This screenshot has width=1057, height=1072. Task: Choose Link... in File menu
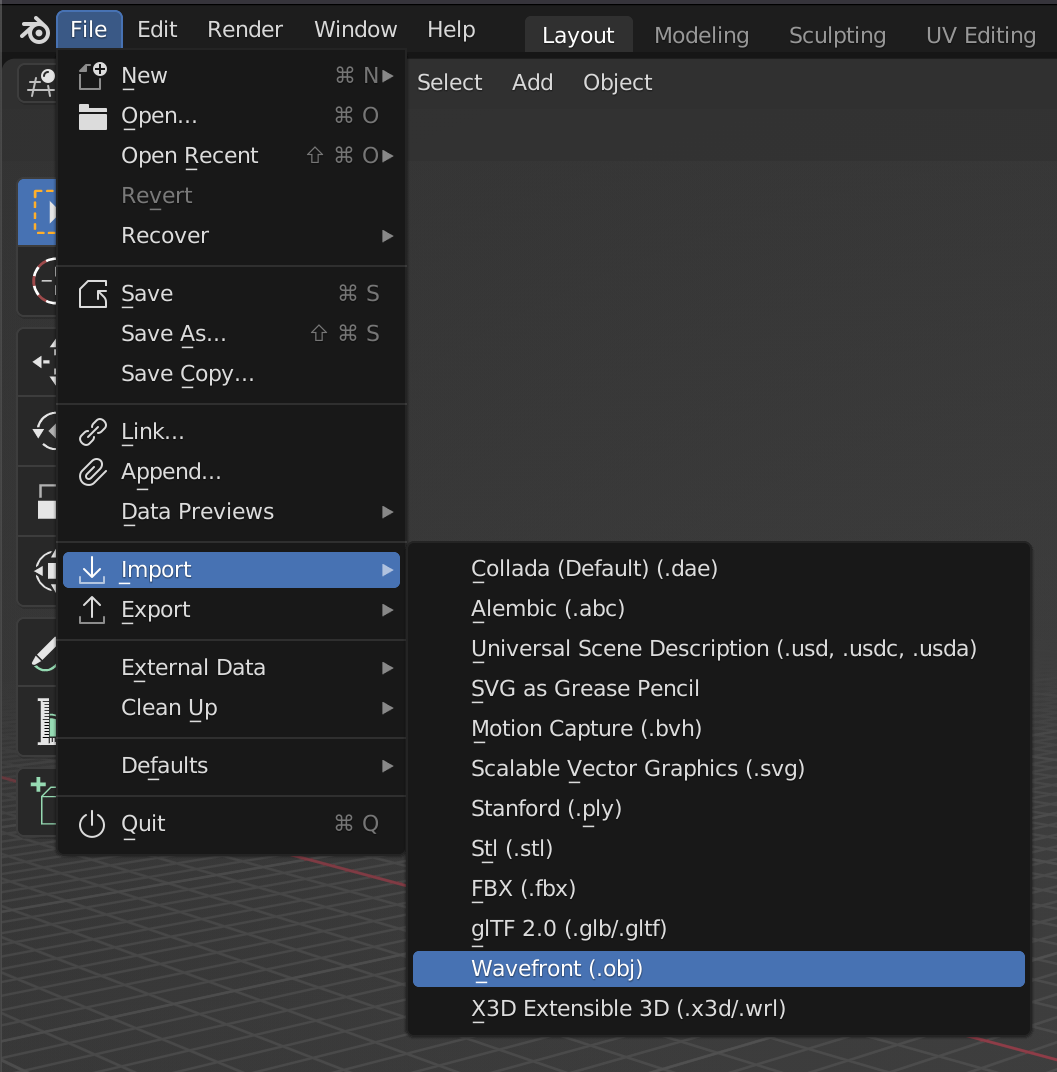[231, 432]
